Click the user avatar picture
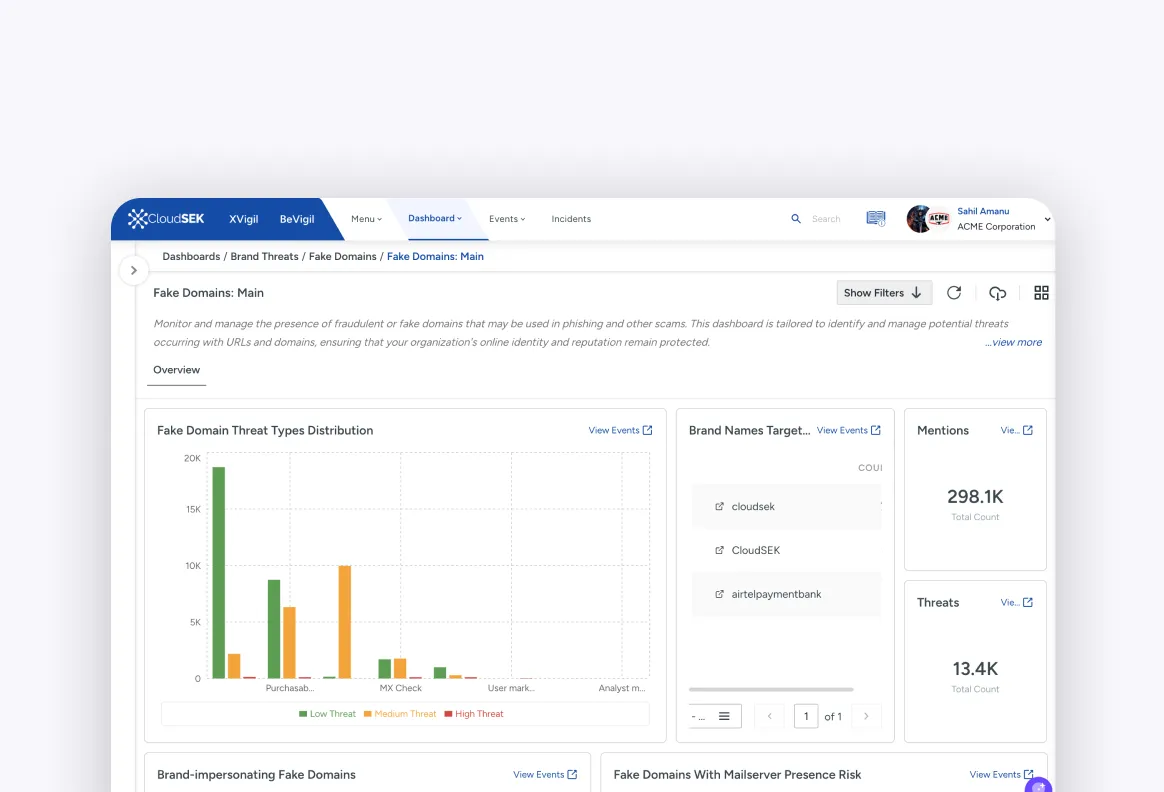Viewport: 1164px width, 792px height. click(x=918, y=219)
